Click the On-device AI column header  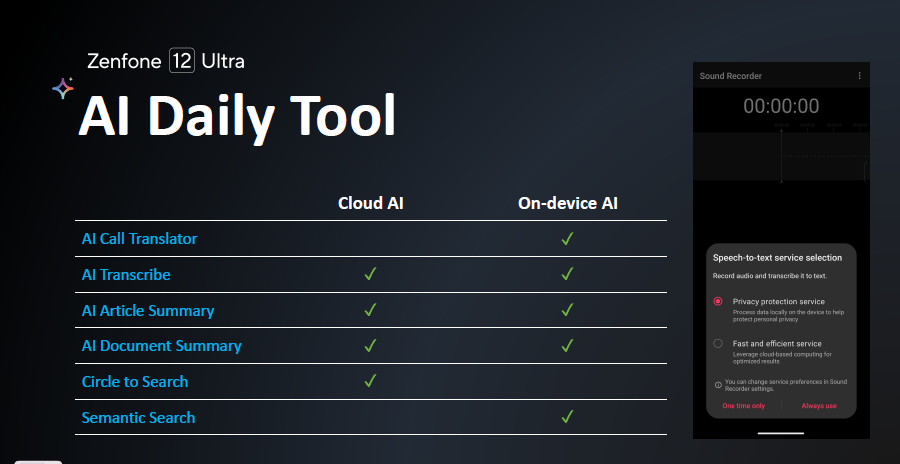[568, 204]
